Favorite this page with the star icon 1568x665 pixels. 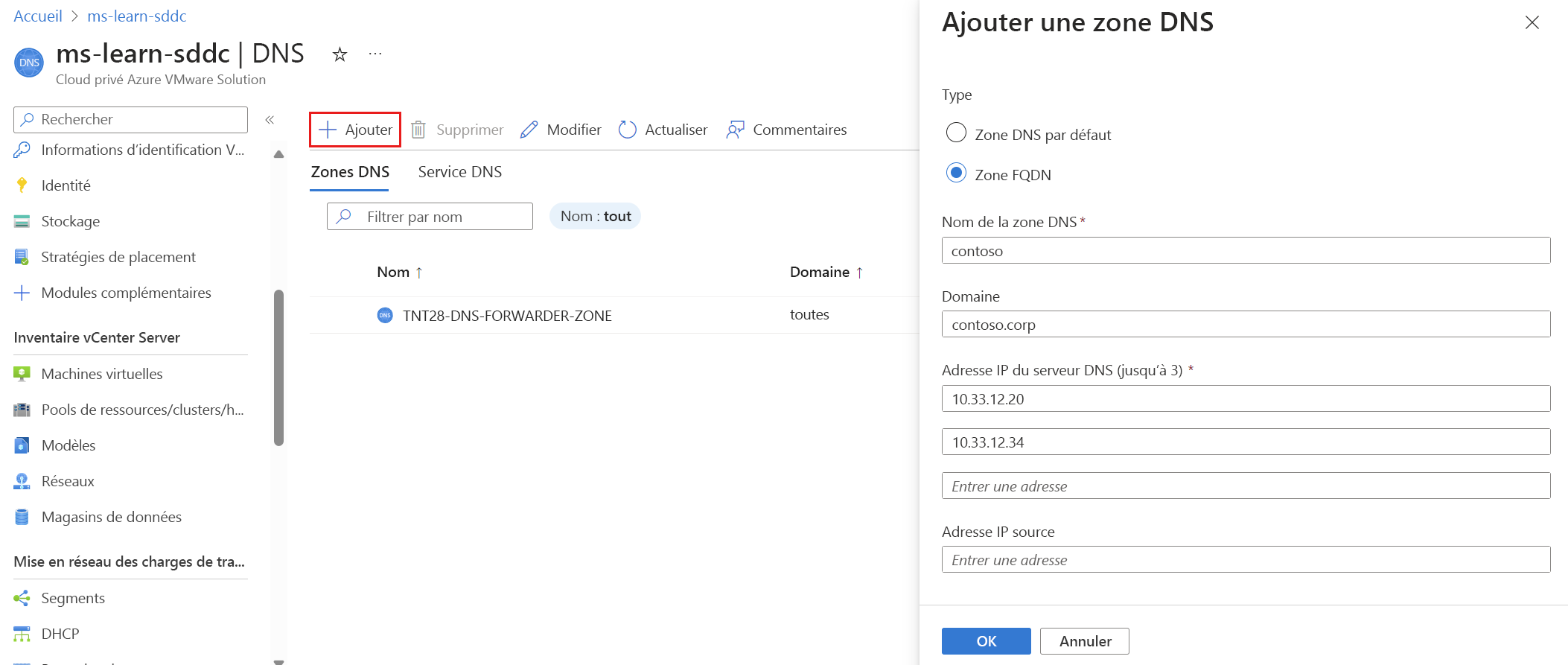point(340,54)
